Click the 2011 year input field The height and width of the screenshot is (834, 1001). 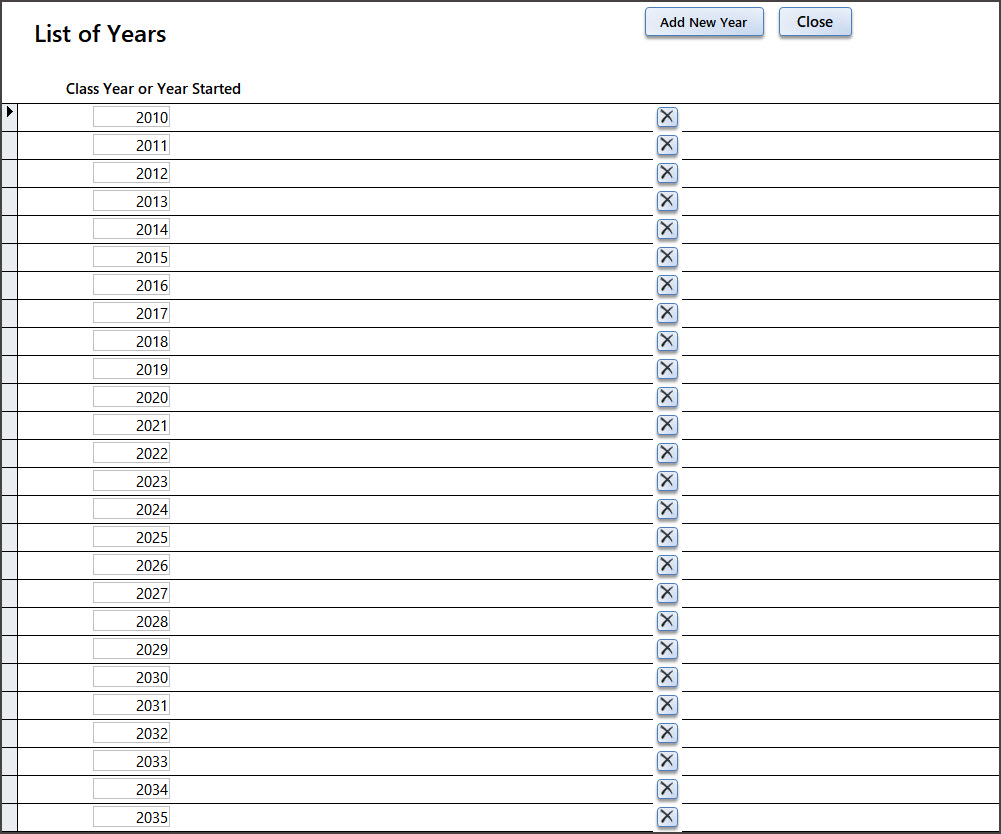(132, 145)
